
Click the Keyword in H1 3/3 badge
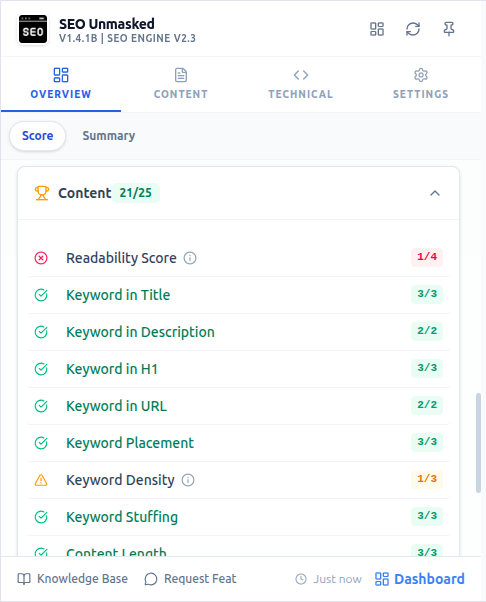point(427,368)
